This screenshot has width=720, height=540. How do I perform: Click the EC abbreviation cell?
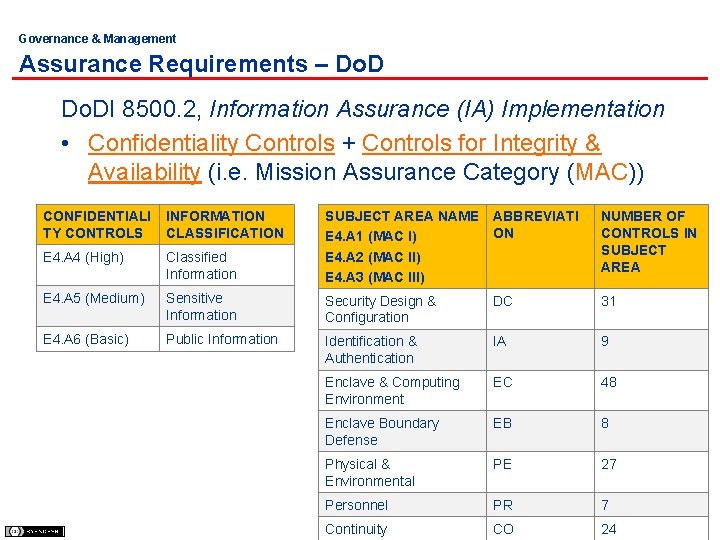click(x=540, y=390)
